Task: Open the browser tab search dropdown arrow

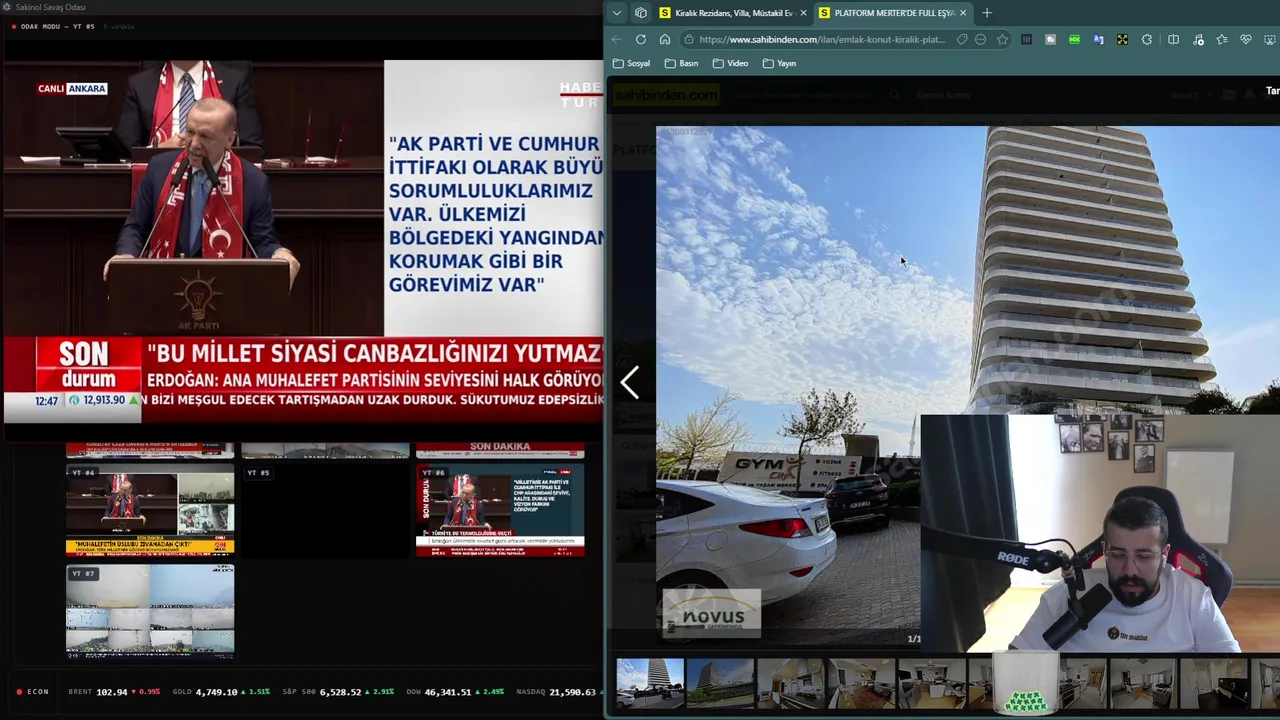Action: [617, 13]
